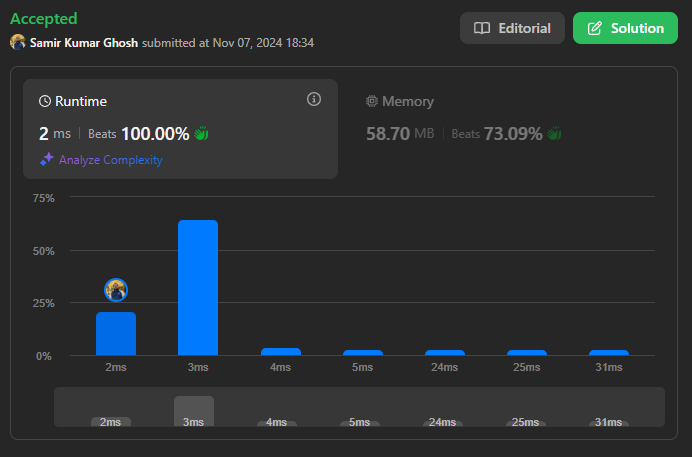The image size is (692, 457).
Task: Click the clock icon beside Runtime
Action: pos(45,101)
